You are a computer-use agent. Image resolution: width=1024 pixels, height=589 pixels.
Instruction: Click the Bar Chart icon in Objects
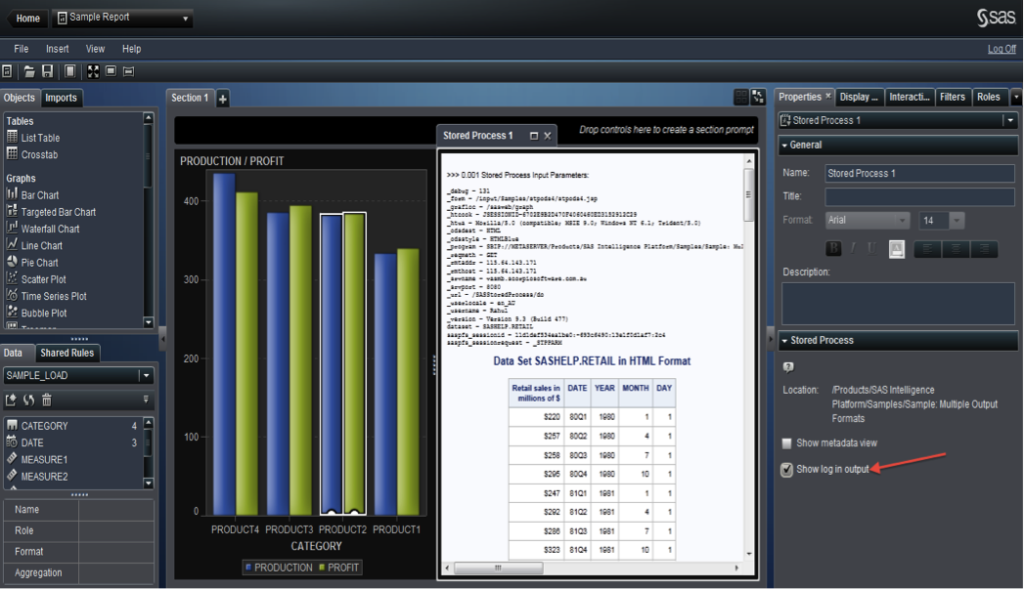tap(12, 194)
